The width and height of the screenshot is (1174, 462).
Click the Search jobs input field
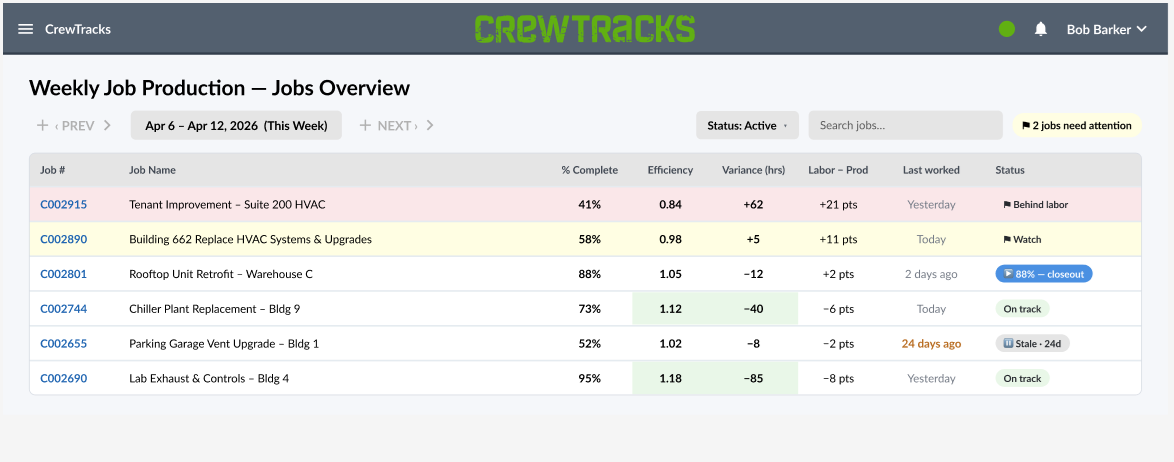[905, 125]
